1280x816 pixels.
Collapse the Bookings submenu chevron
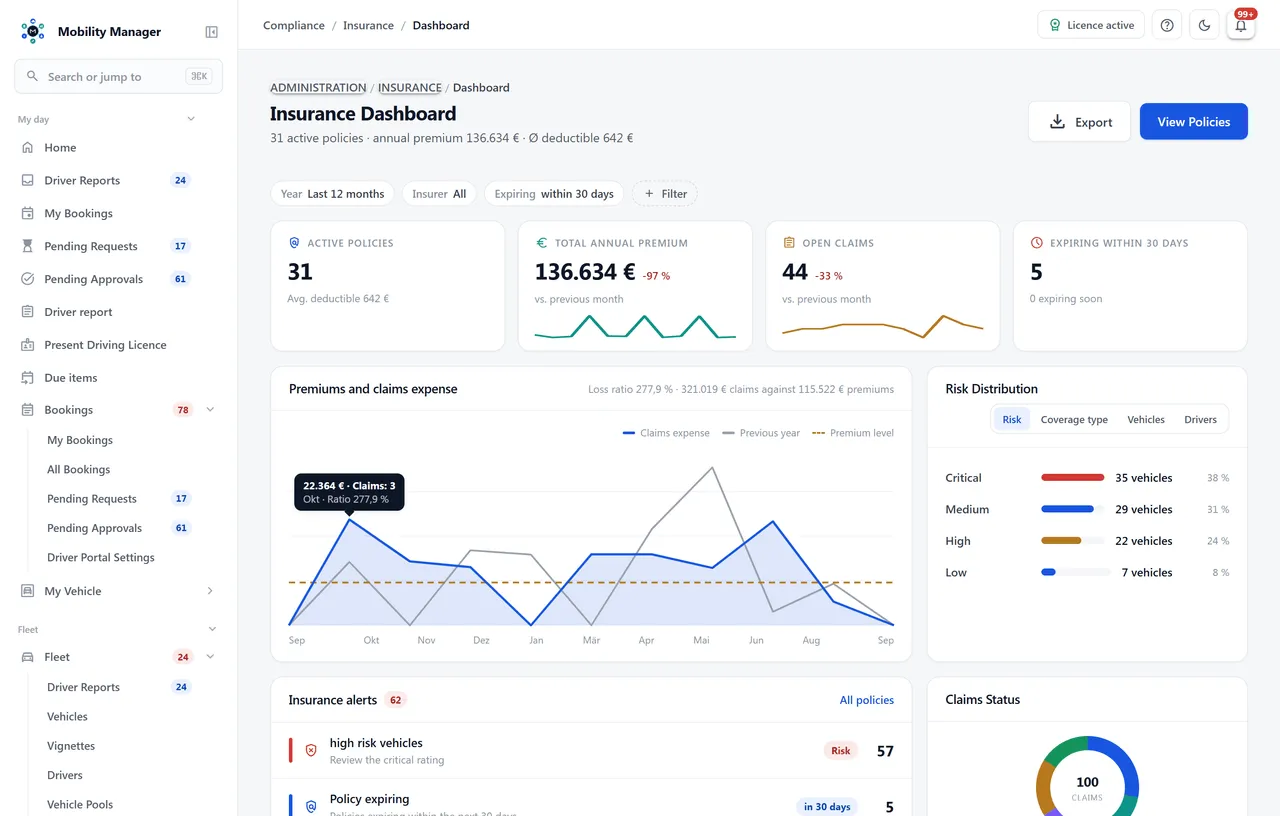coord(210,410)
